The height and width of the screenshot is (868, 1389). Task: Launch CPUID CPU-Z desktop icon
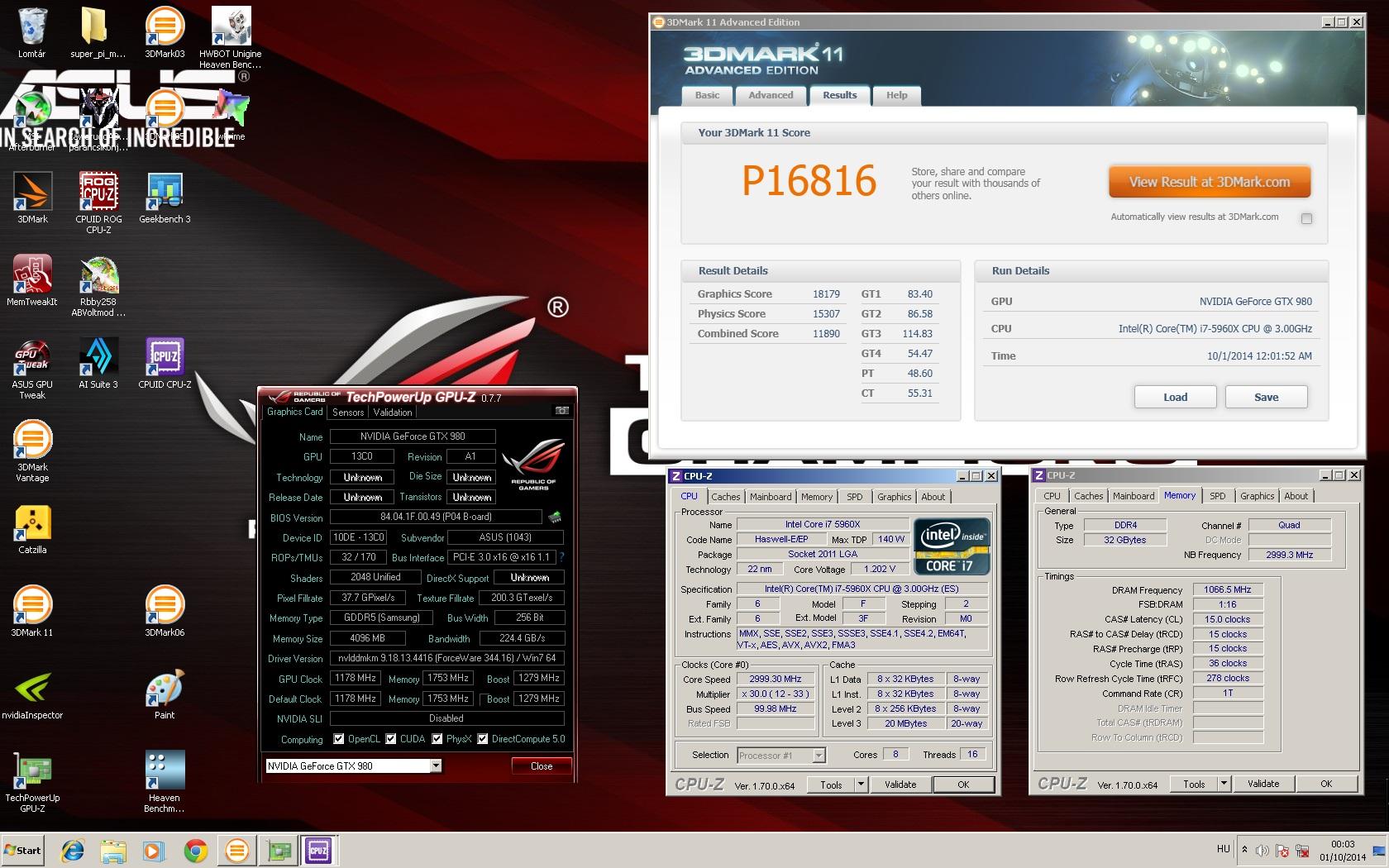[x=165, y=364]
